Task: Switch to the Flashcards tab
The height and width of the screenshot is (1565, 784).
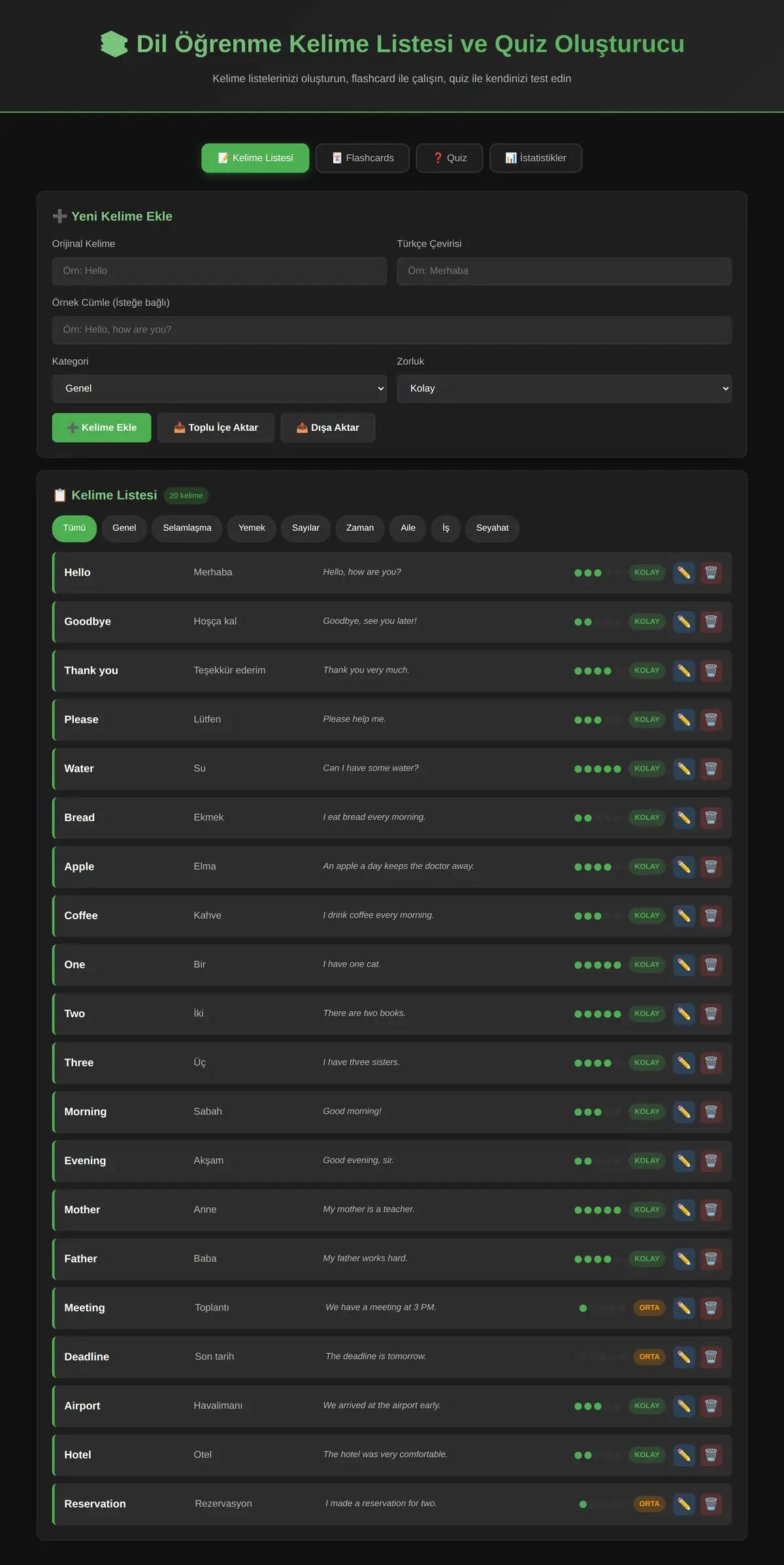Action: [363, 158]
